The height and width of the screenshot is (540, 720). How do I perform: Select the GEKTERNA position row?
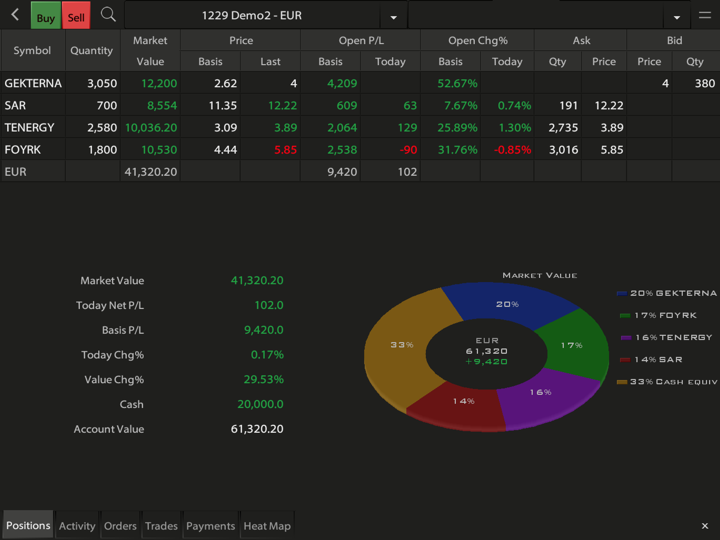coord(33,84)
